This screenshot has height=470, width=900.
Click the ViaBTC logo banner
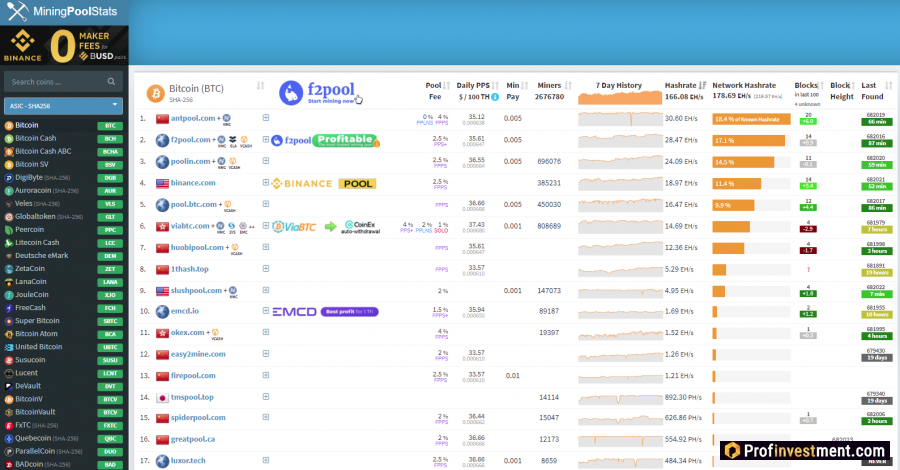tap(294, 227)
